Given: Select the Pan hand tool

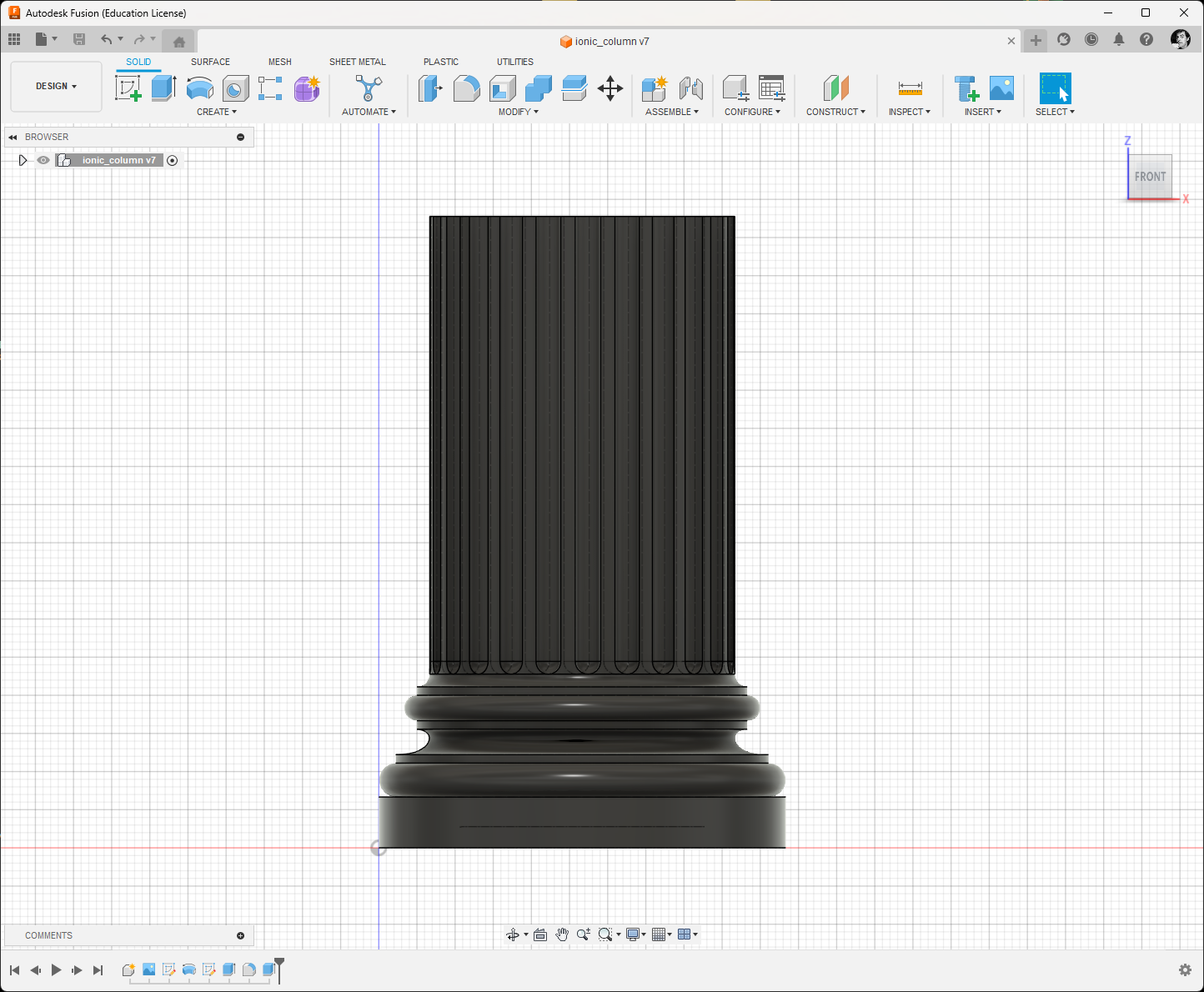Looking at the screenshot, I should 562,934.
